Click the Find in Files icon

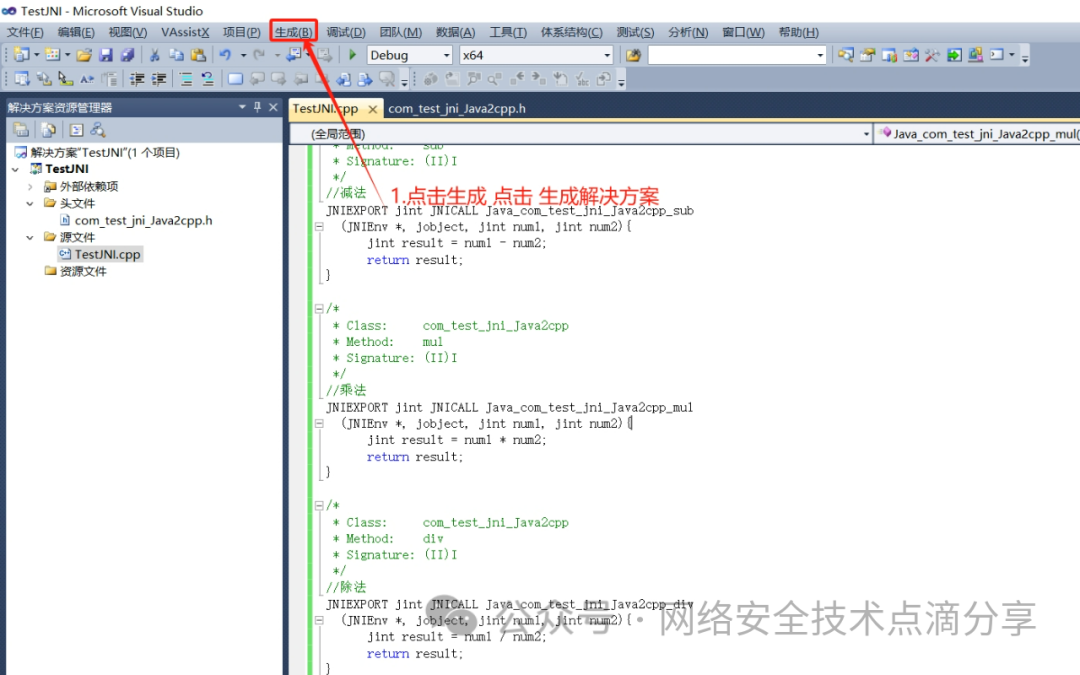633,55
